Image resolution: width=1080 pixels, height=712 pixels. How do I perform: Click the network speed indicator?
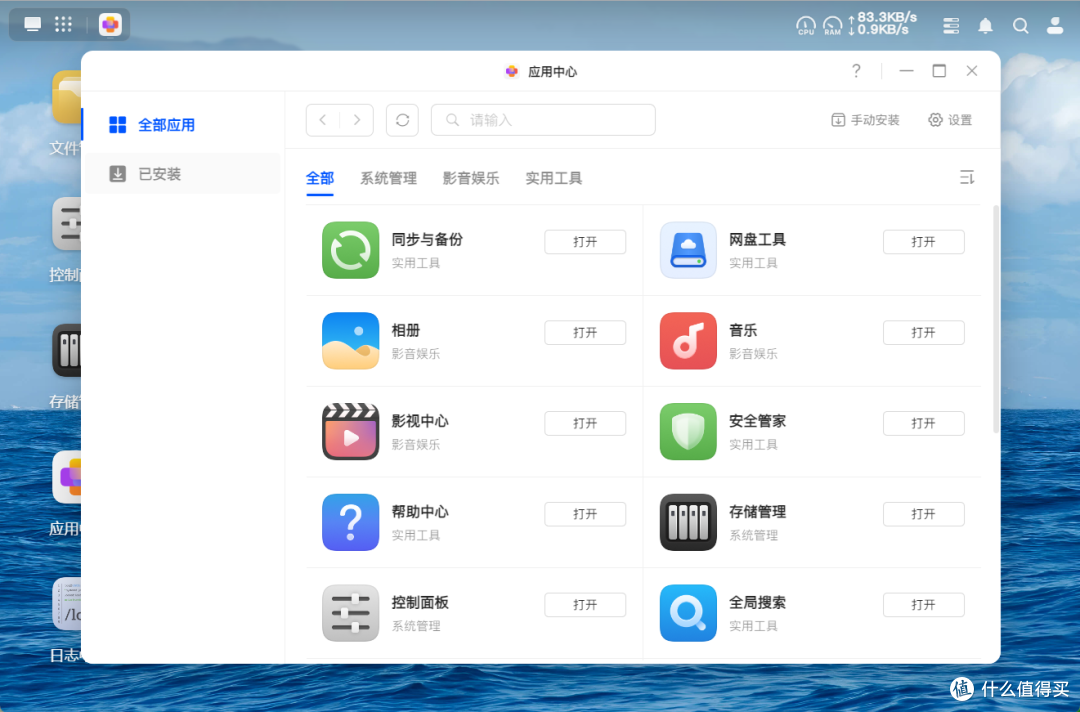882,23
